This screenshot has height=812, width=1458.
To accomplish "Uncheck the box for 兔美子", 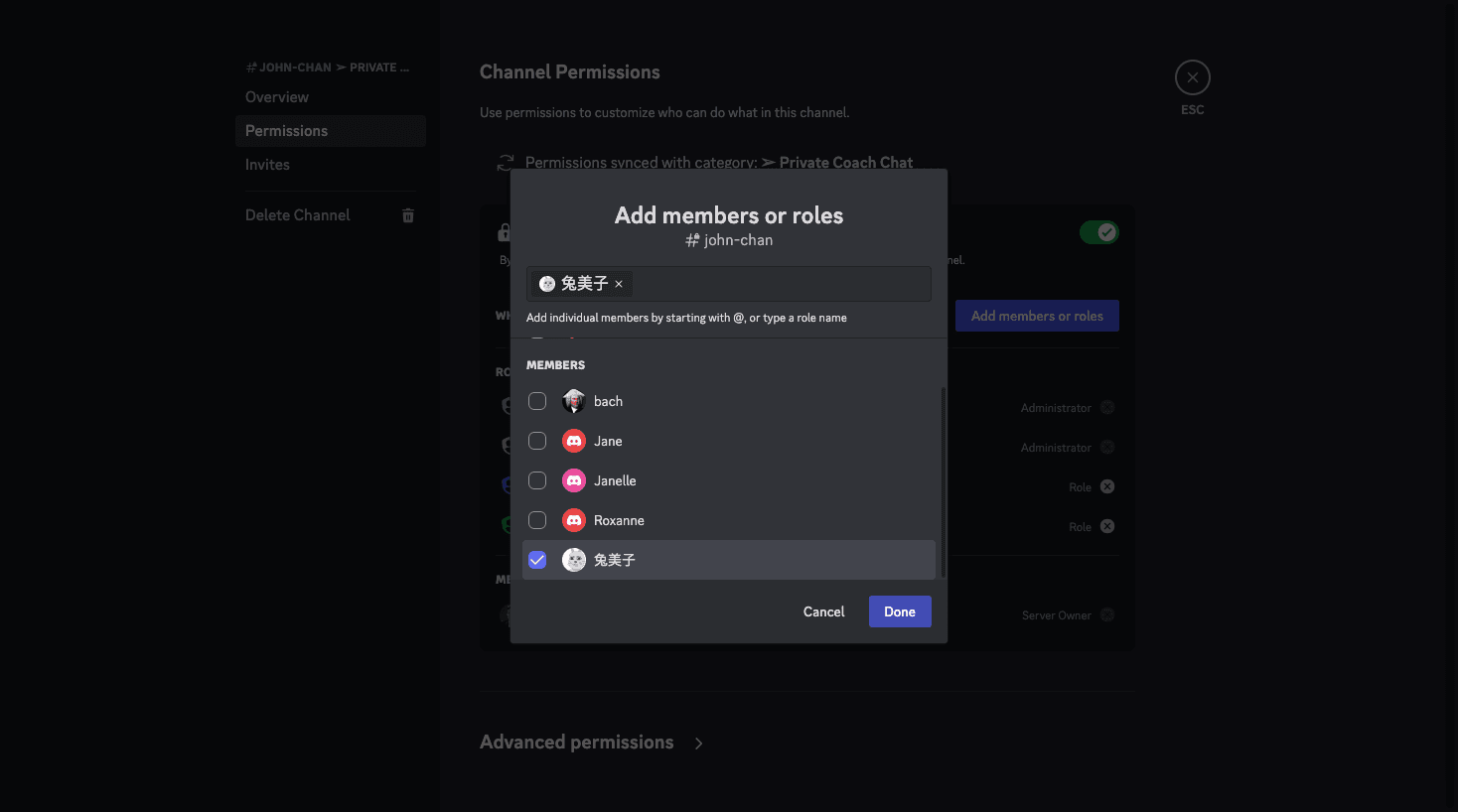I will (537, 560).
